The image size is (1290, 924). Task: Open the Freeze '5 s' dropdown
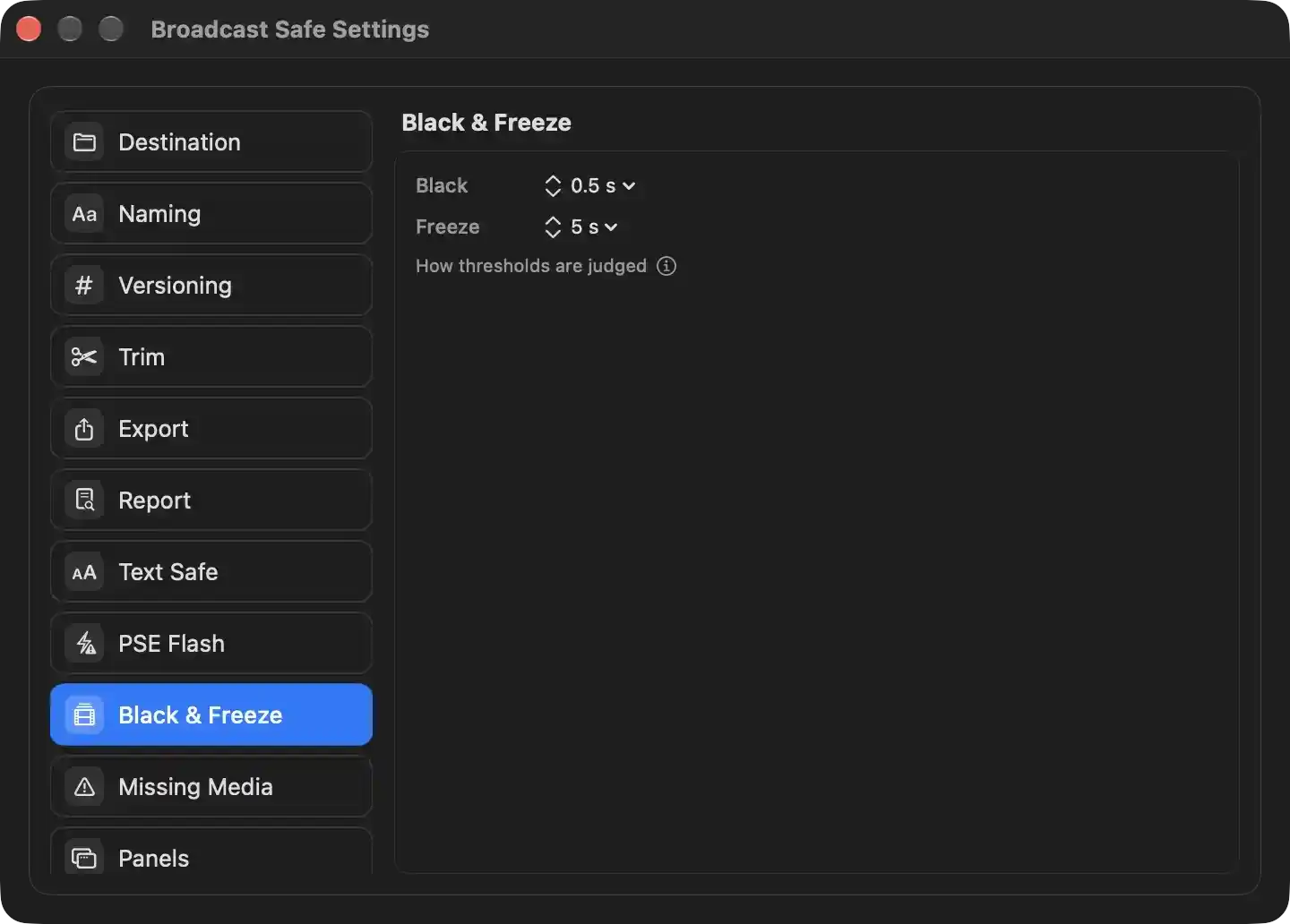[594, 227]
